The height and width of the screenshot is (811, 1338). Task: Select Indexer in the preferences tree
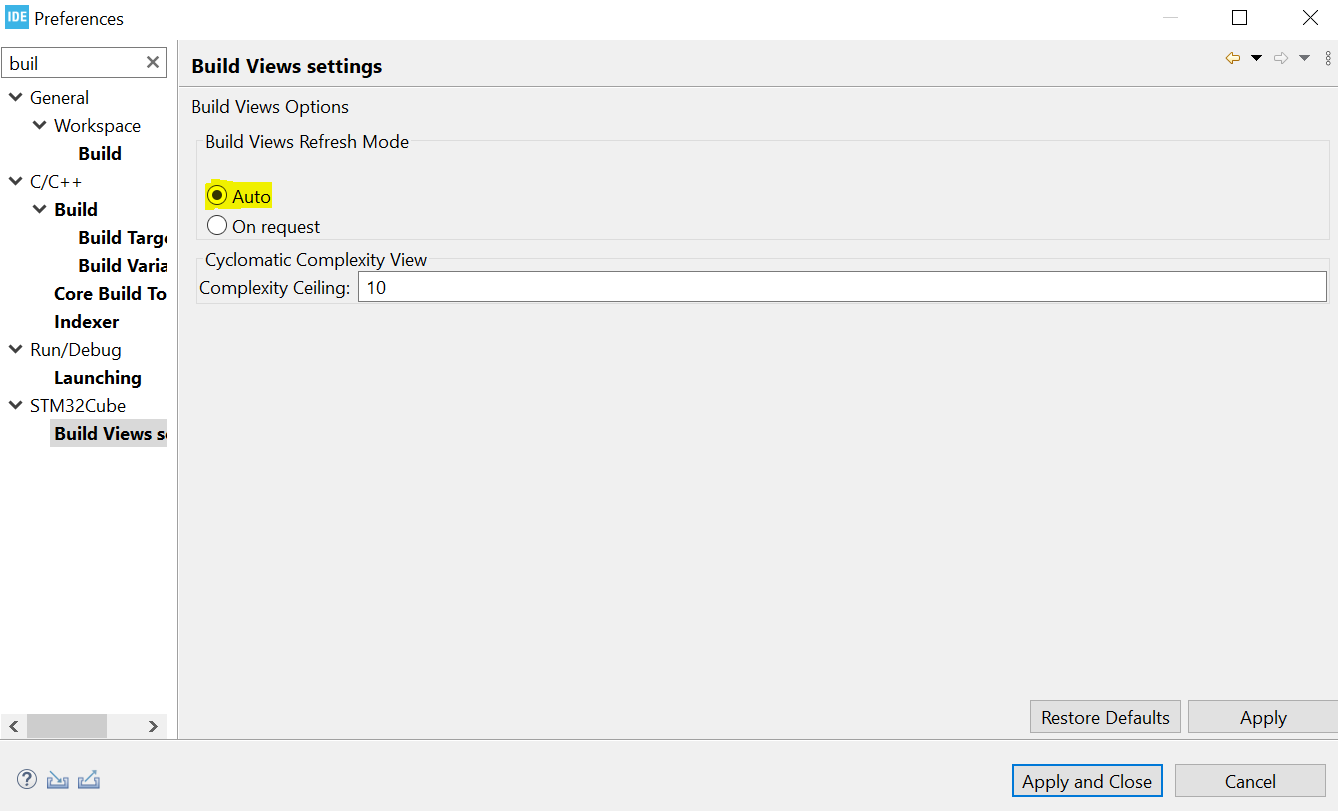click(x=87, y=321)
